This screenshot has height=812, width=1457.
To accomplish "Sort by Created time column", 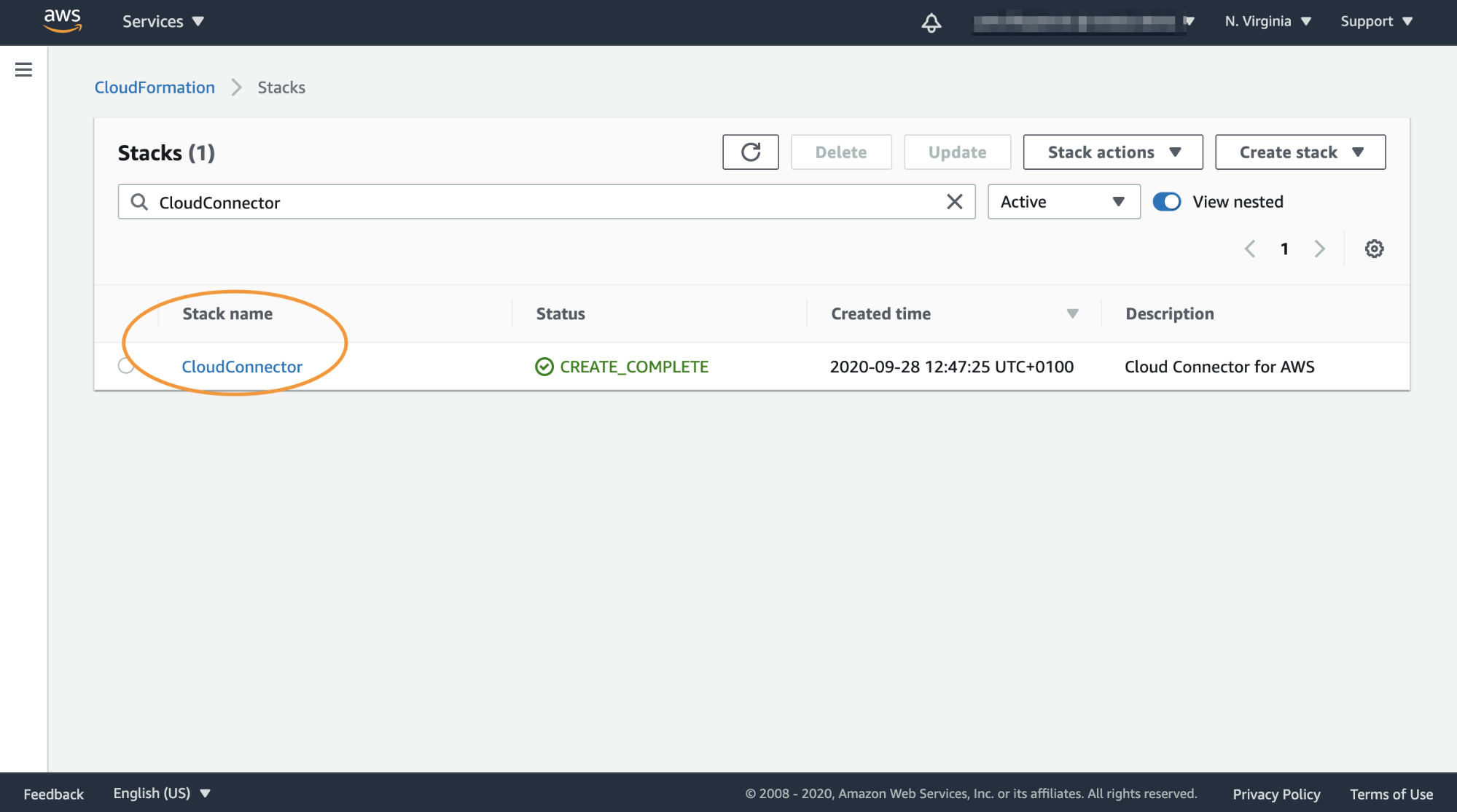I will (880, 313).
